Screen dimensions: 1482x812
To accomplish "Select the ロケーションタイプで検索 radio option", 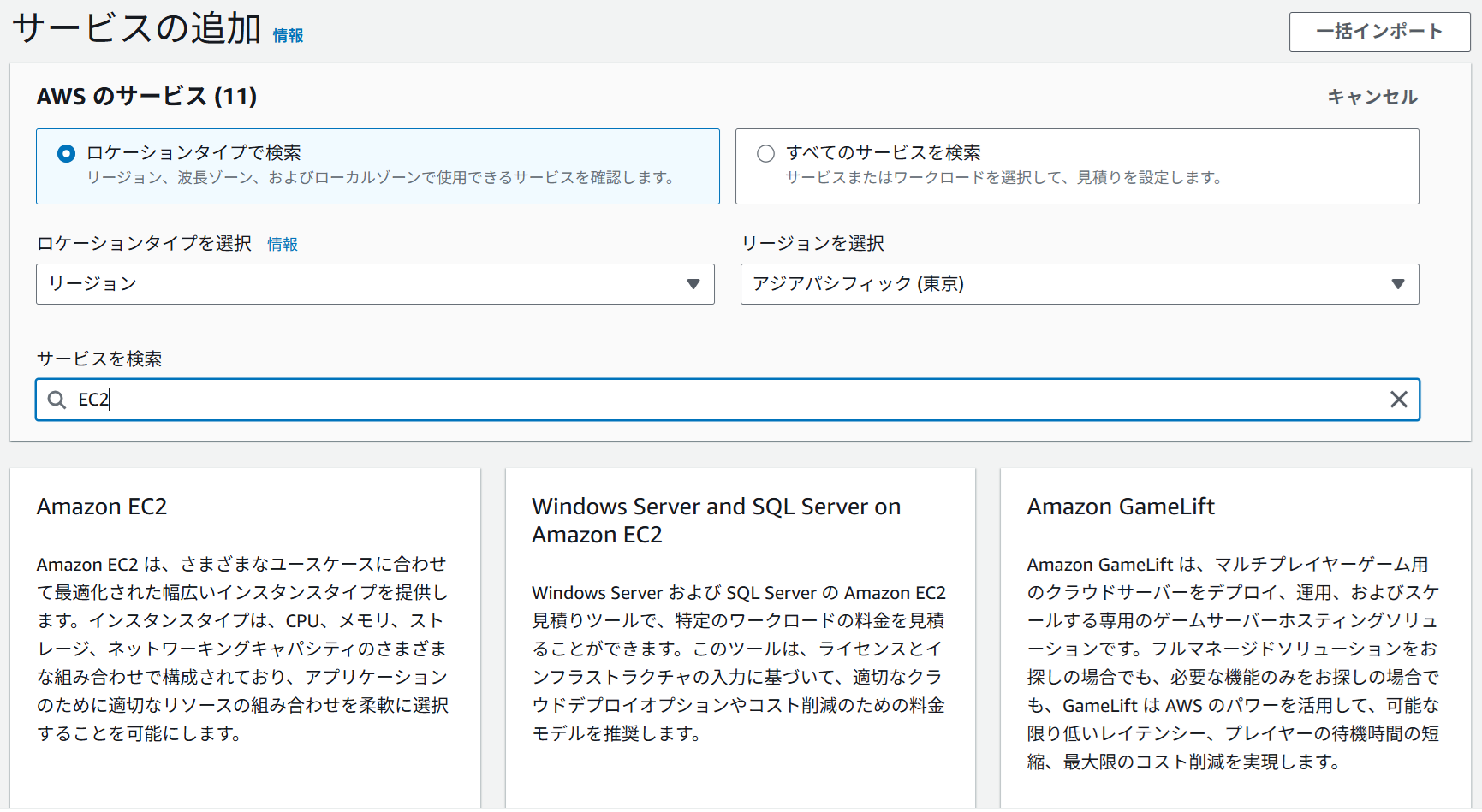I will coord(66,153).
